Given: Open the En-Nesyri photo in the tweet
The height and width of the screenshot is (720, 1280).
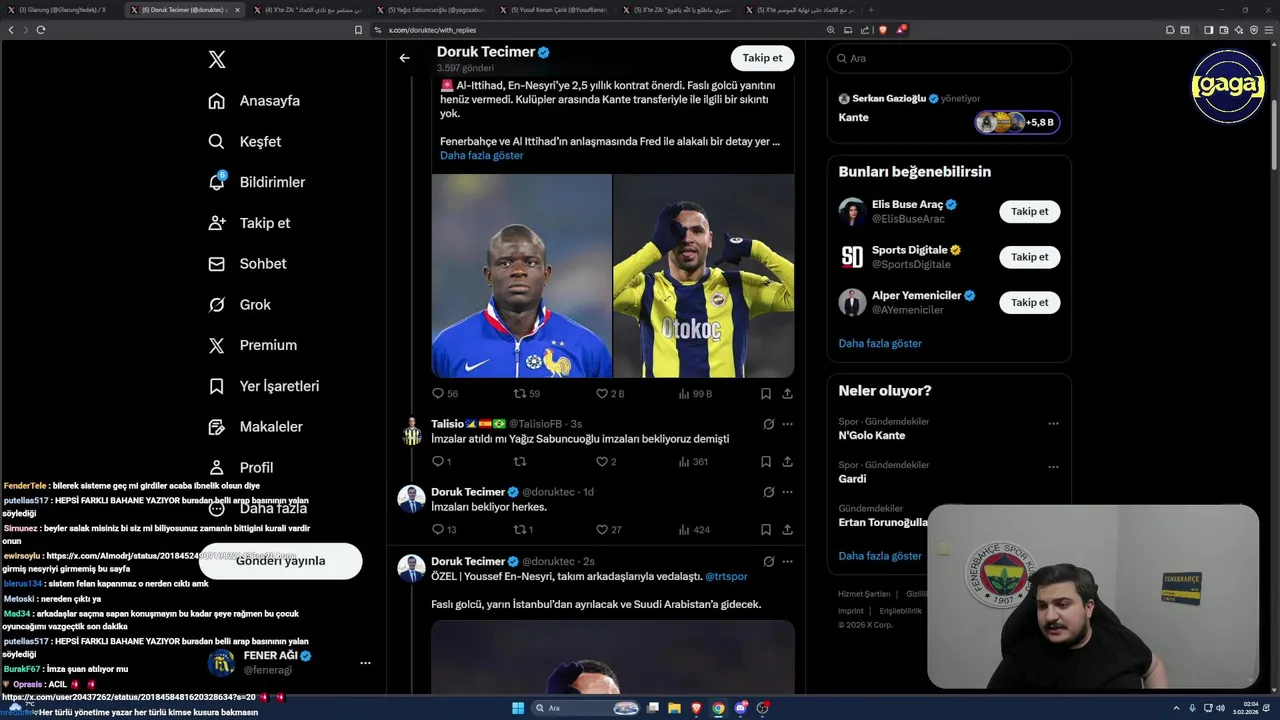Looking at the screenshot, I should coord(704,276).
